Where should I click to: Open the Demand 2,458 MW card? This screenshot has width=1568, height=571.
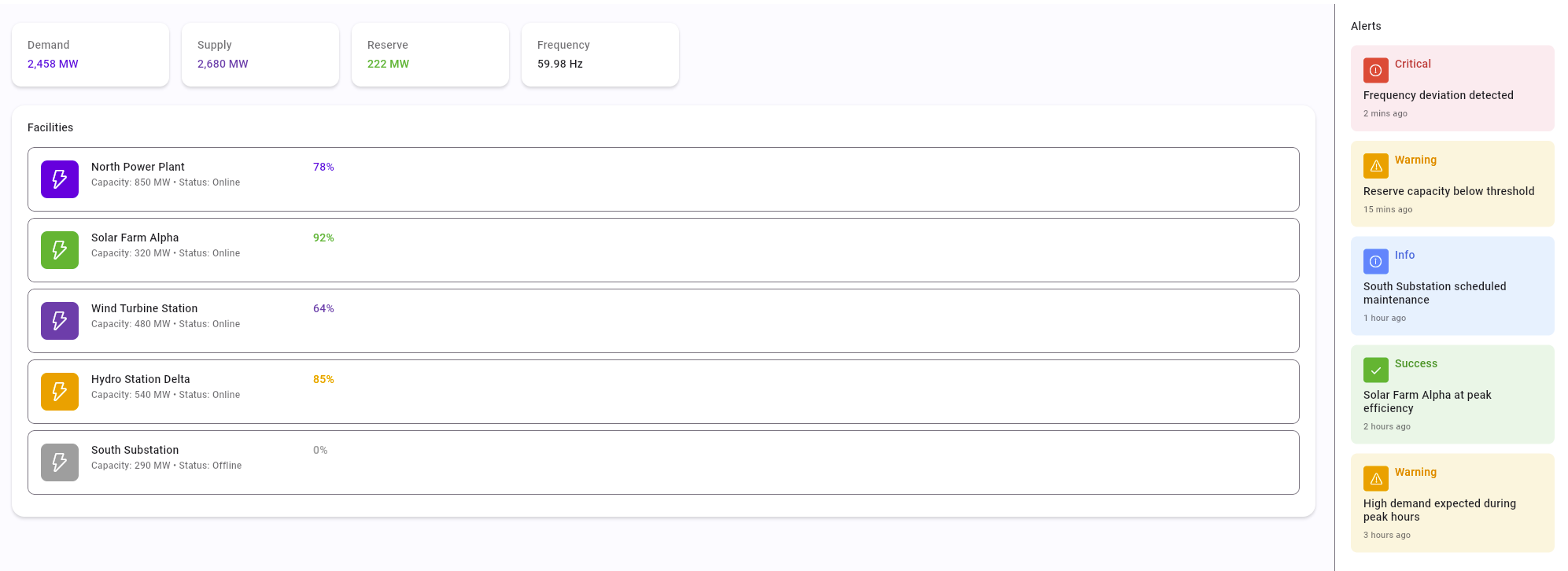(x=90, y=54)
